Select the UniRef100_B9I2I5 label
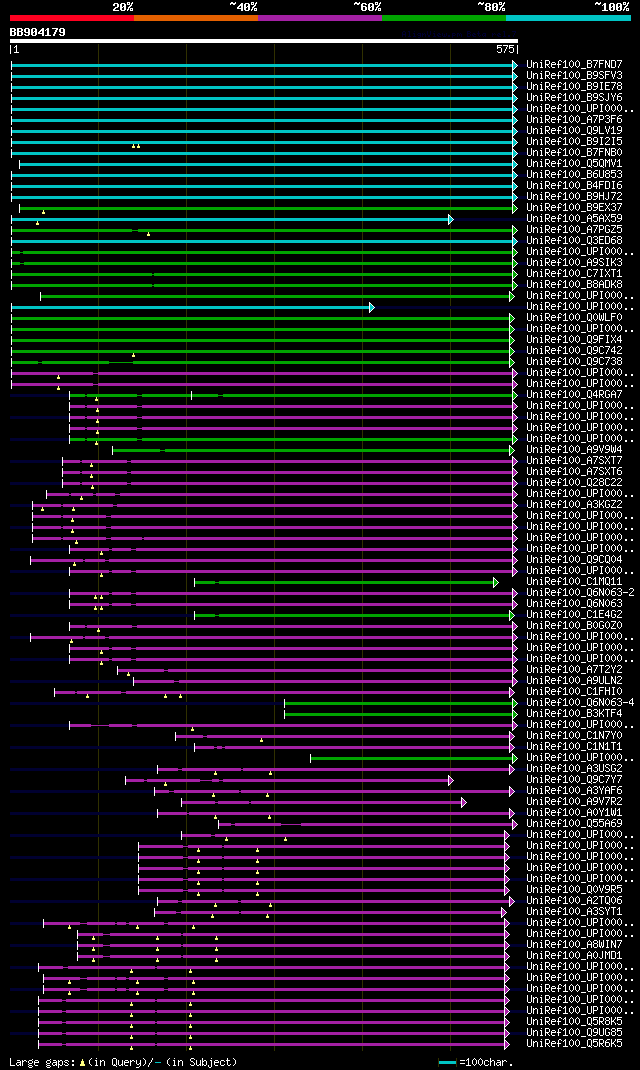The image size is (640, 1070). [574, 141]
